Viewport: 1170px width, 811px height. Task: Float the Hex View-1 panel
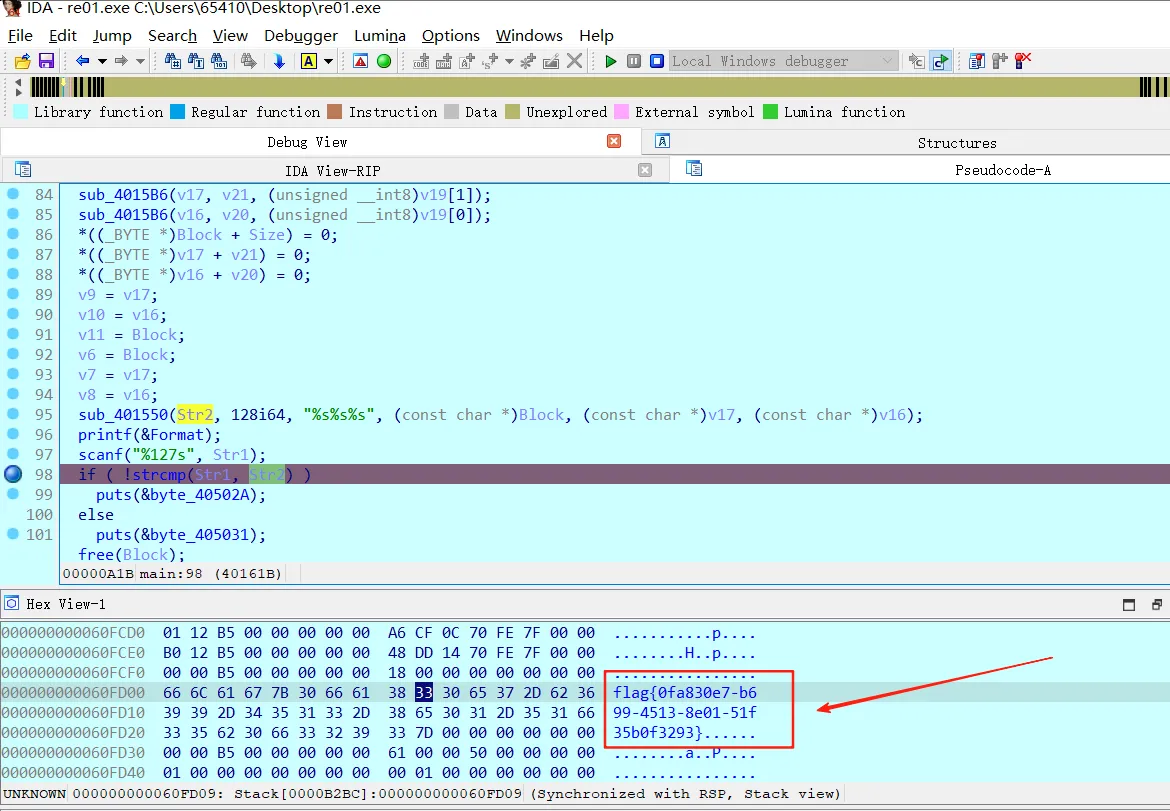(1157, 605)
